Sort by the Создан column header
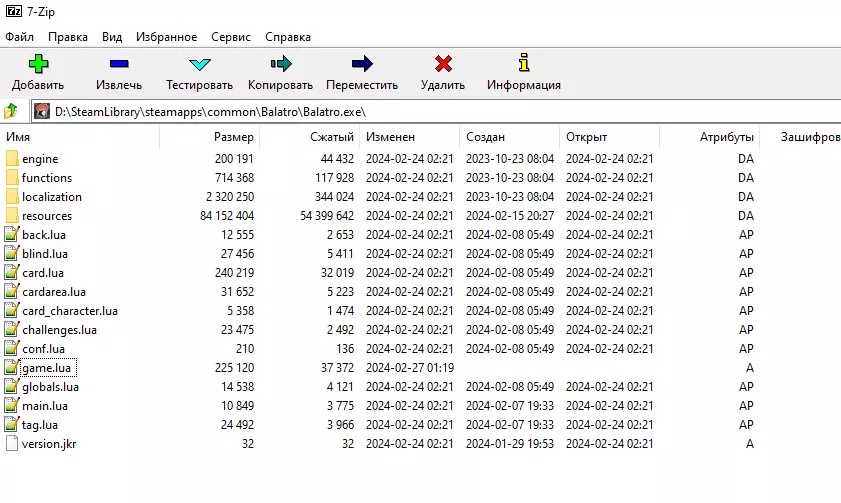This screenshot has height=503, width=841. (510, 137)
